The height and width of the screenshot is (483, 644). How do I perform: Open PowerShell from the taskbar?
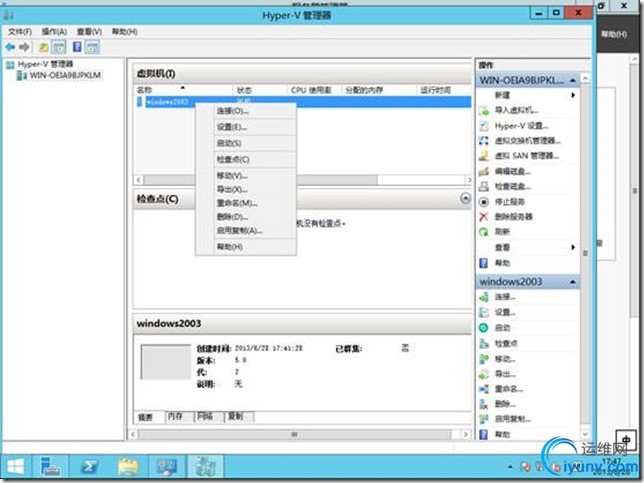point(90,467)
